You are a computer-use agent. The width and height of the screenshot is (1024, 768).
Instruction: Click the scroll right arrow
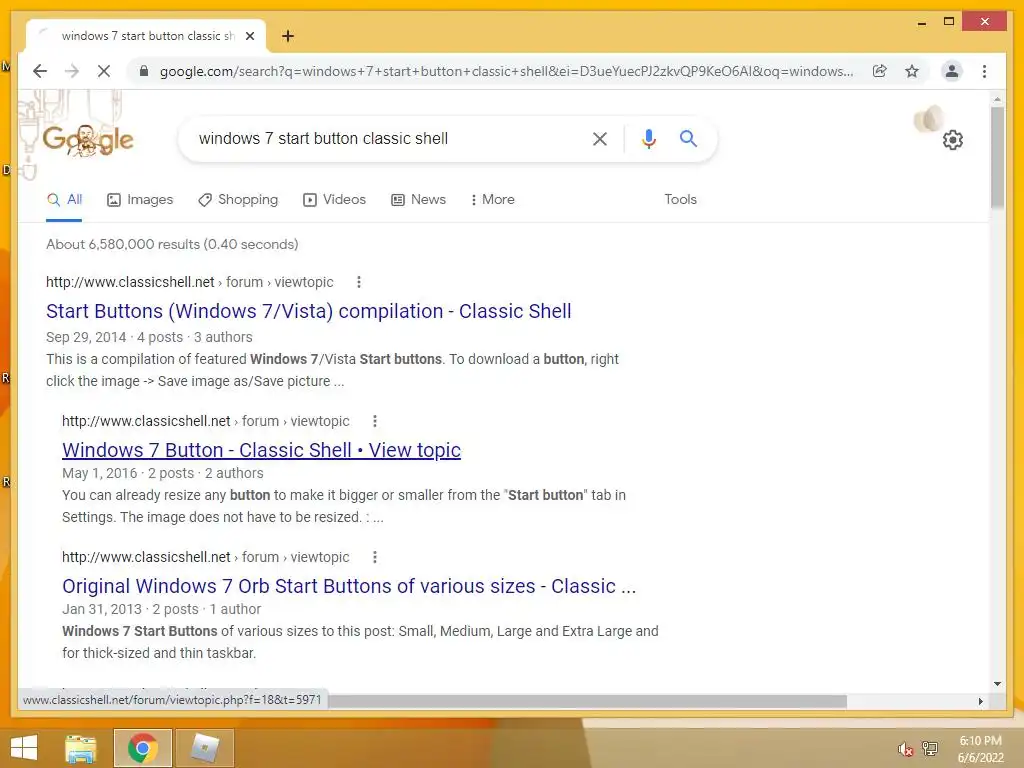pyautogui.click(x=980, y=701)
